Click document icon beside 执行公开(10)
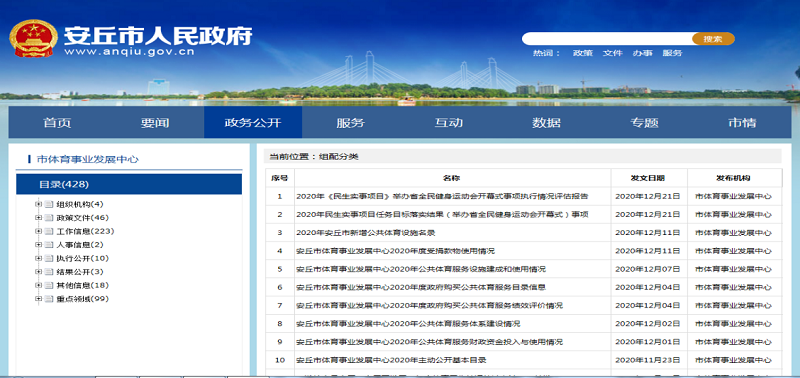 [48, 258]
